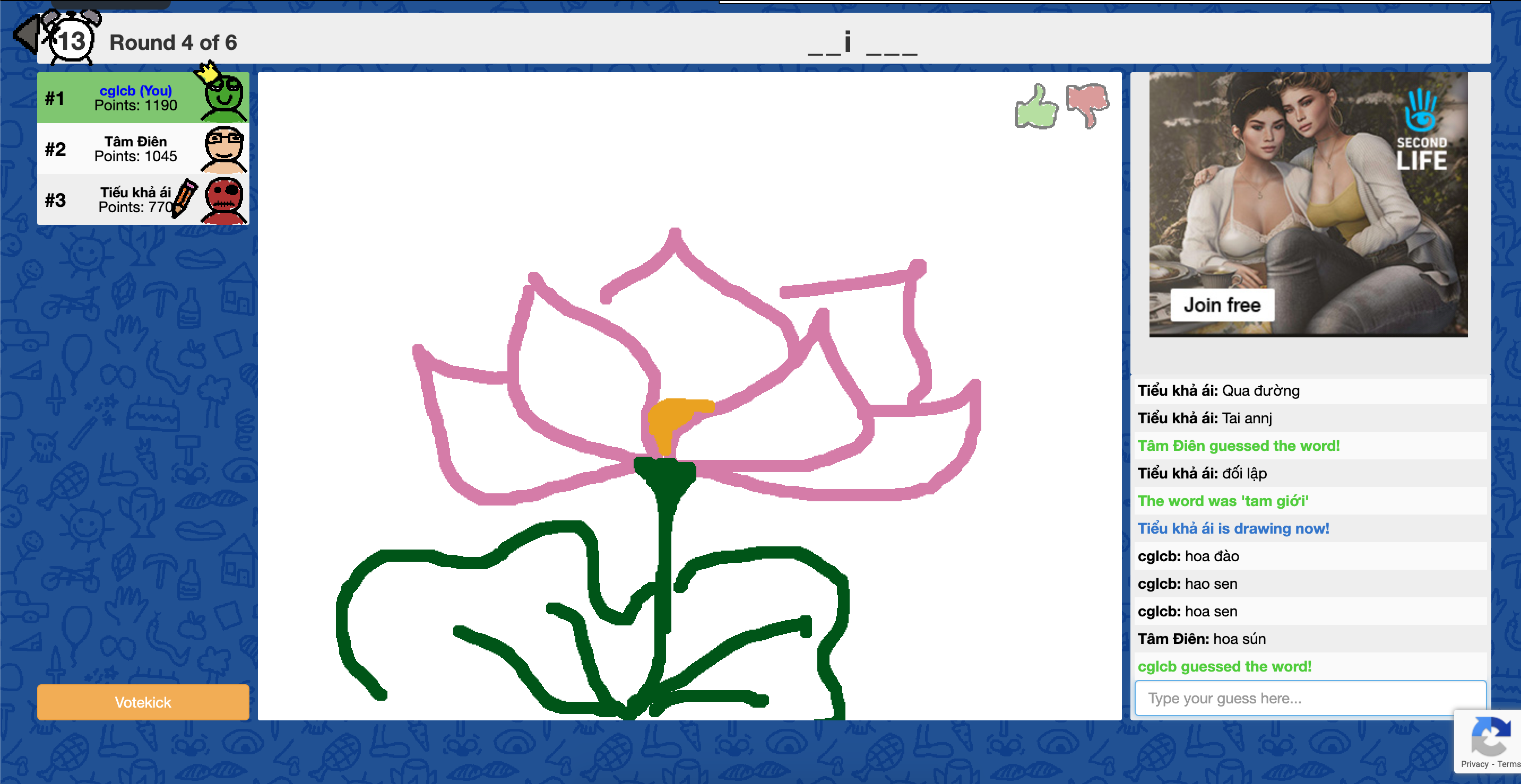This screenshot has width=1521, height=784.
Task: Click the 'The word was tam giới' message
Action: pos(1222,501)
